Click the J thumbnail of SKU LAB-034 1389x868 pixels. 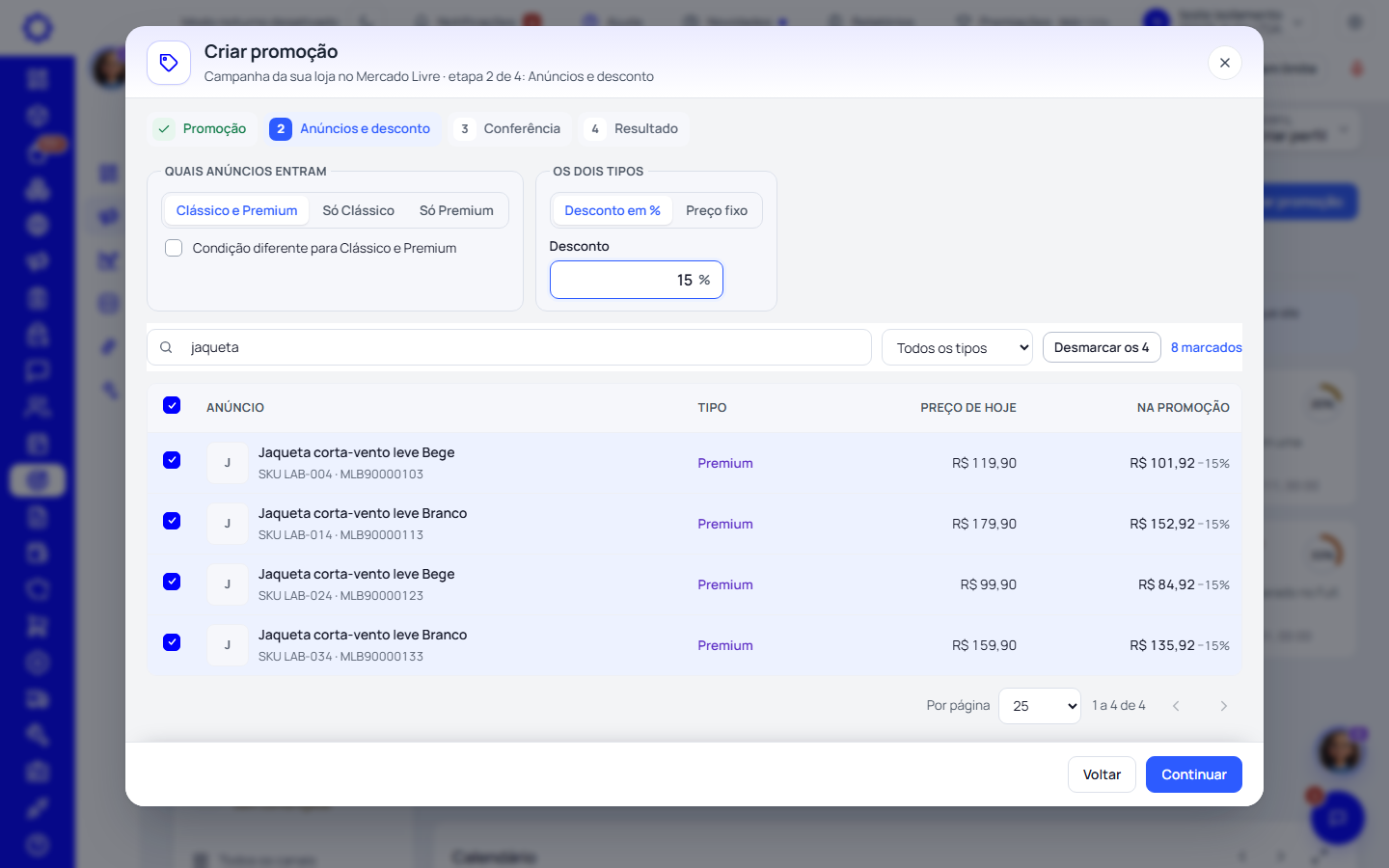[x=228, y=645]
